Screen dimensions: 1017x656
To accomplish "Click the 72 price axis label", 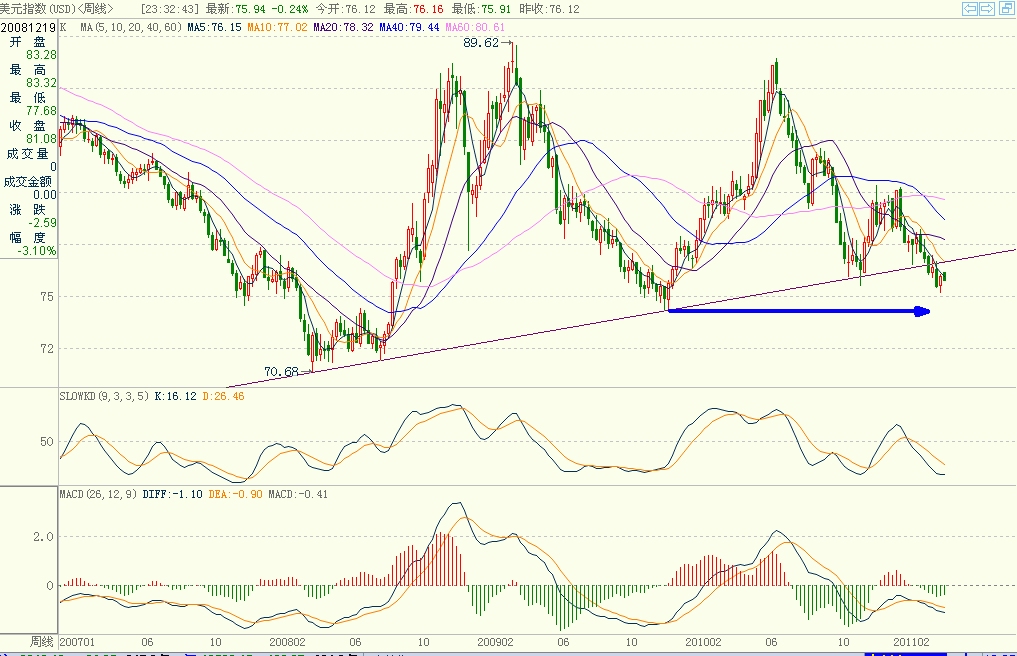I will tap(47, 349).
